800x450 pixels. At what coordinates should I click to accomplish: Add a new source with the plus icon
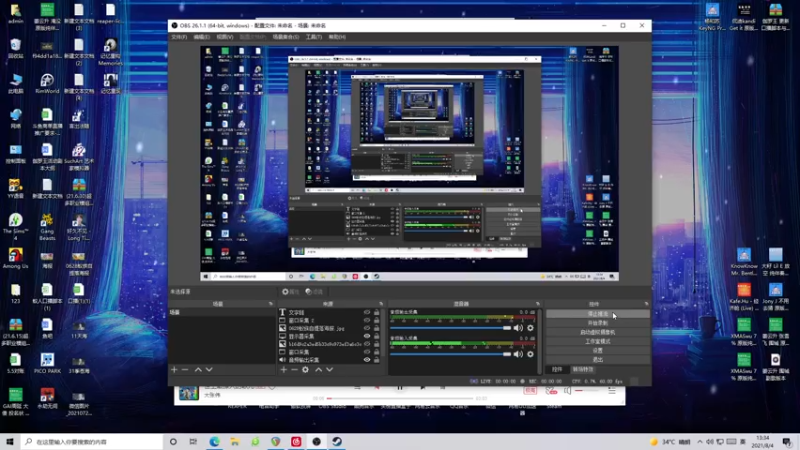point(284,369)
